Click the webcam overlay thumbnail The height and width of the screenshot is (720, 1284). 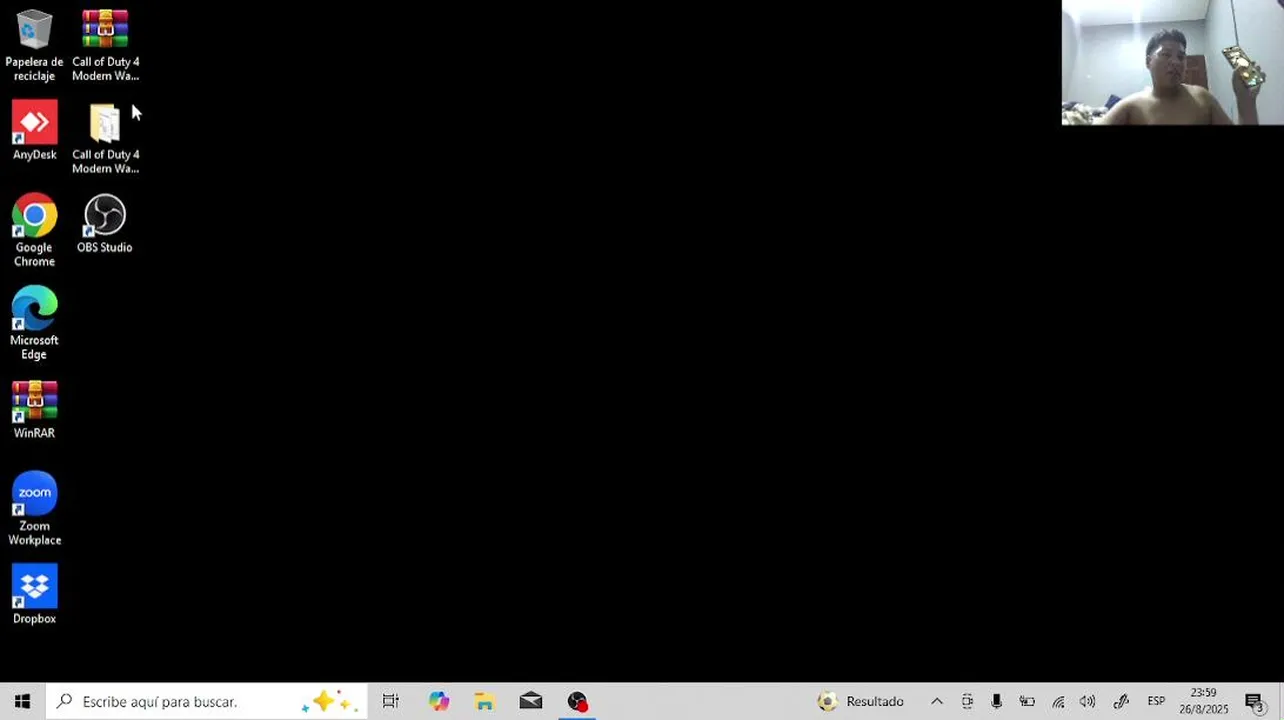(1172, 62)
